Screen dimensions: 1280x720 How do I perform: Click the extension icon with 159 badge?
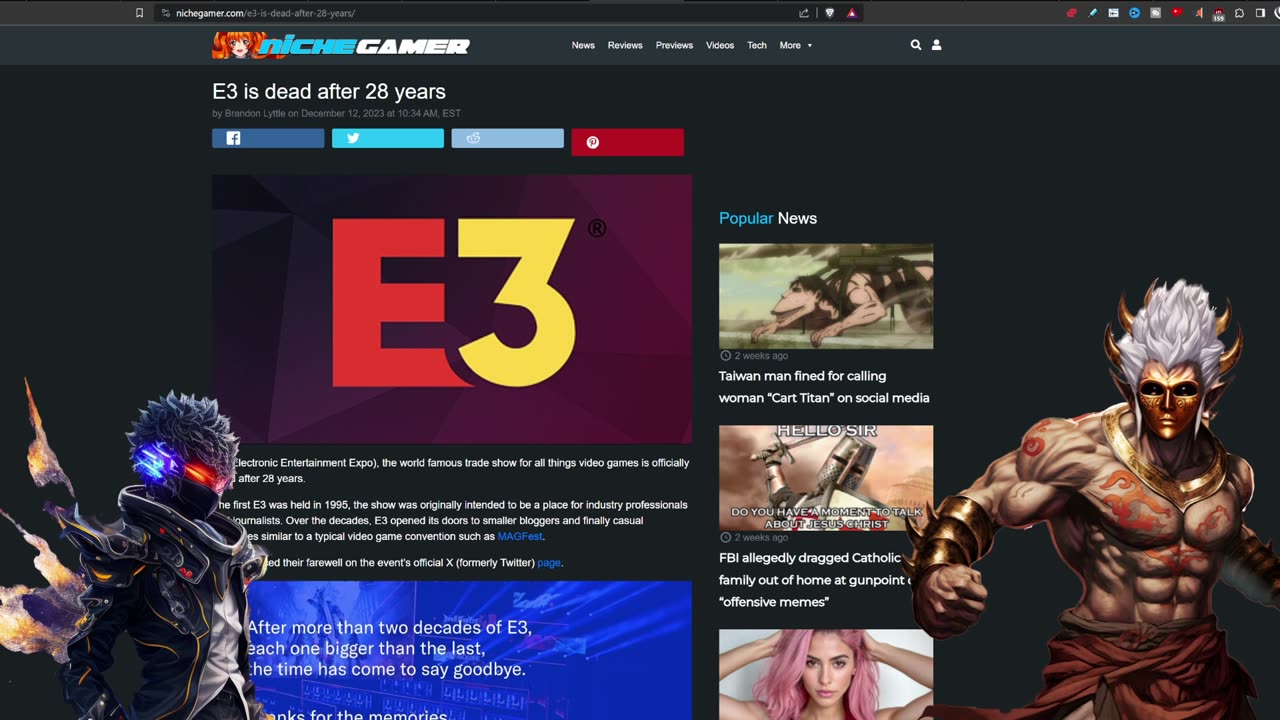tap(1218, 14)
